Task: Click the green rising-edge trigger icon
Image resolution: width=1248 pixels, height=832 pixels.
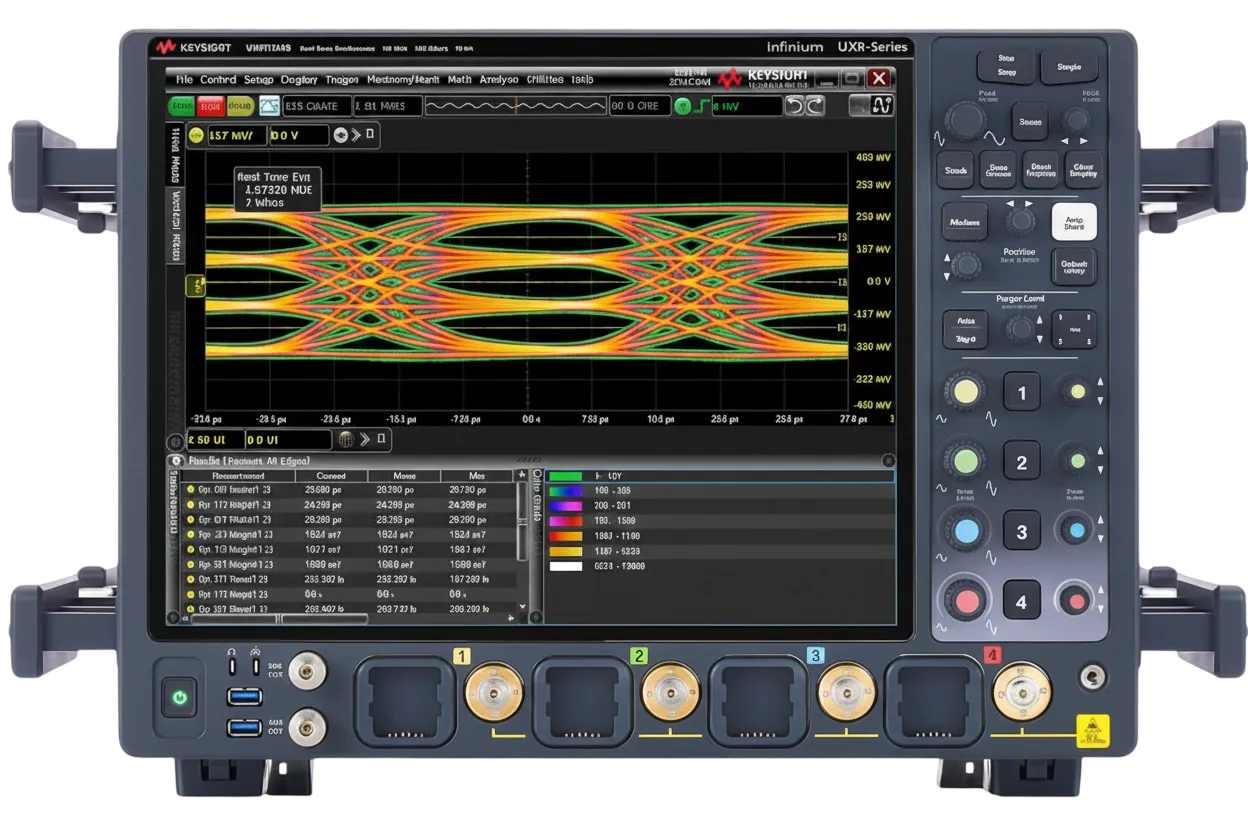Action: pyautogui.click(x=702, y=106)
